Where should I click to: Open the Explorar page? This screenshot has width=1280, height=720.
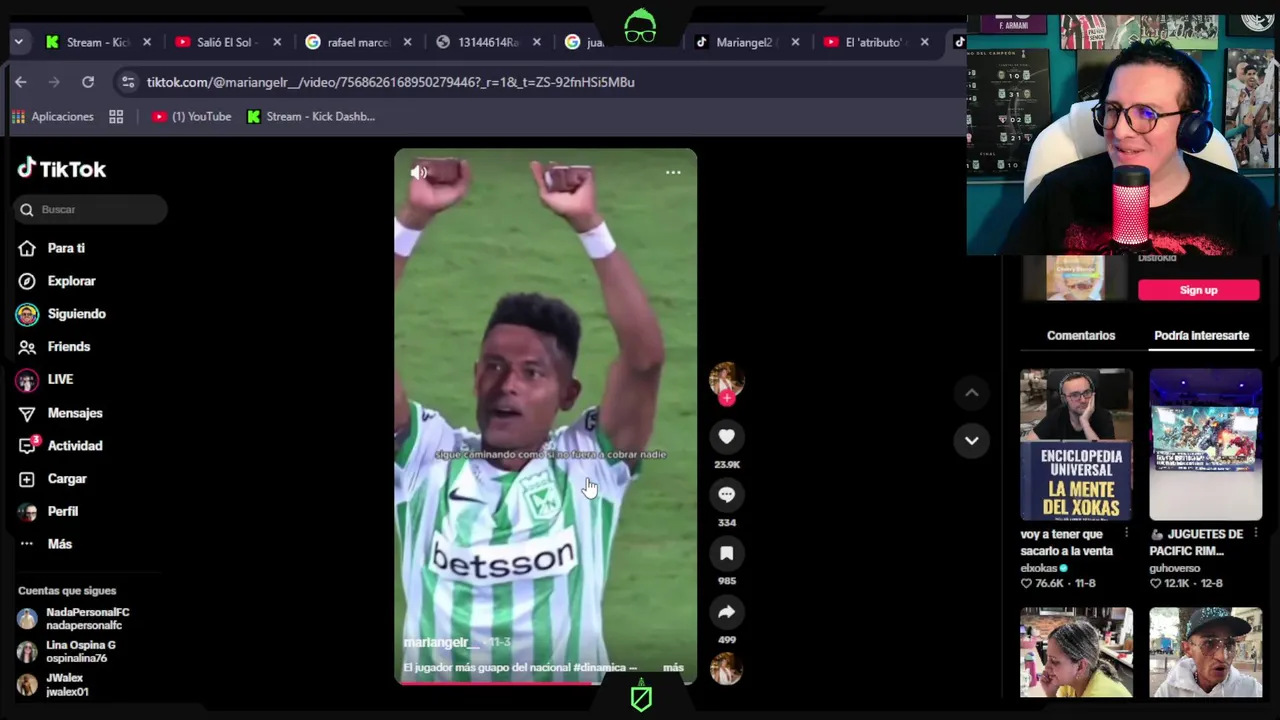[57, 281]
